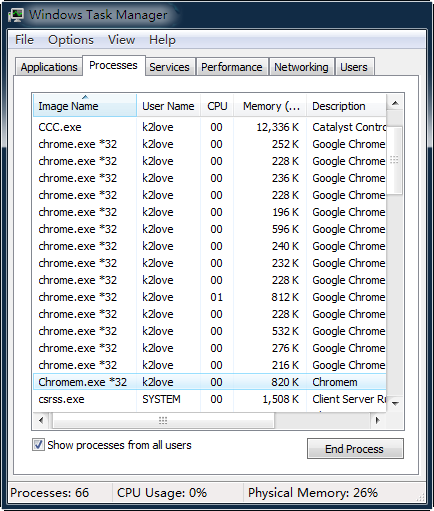Click the scroll right arrow of process list
434x511 pixels.
(378, 420)
